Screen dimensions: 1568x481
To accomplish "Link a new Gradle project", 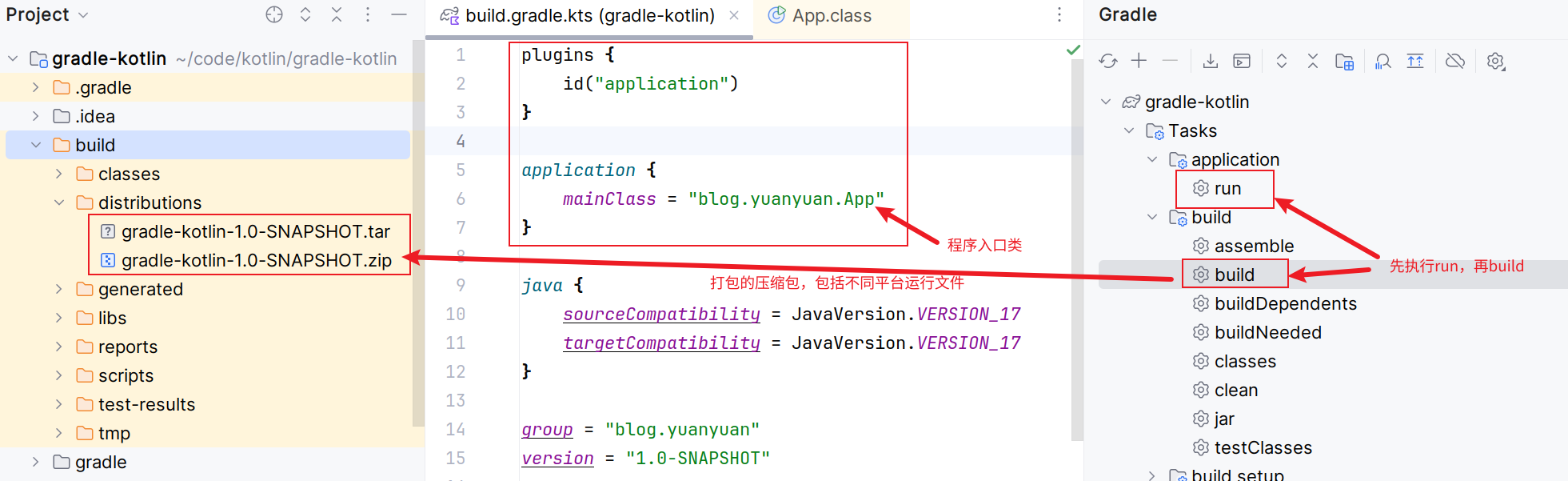I will click(x=1139, y=61).
